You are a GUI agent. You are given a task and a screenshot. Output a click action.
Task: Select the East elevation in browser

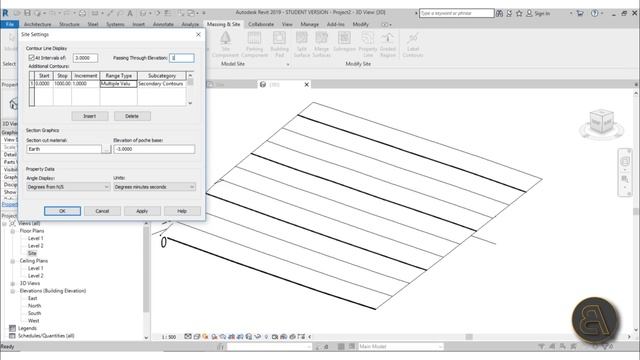pos(33,298)
